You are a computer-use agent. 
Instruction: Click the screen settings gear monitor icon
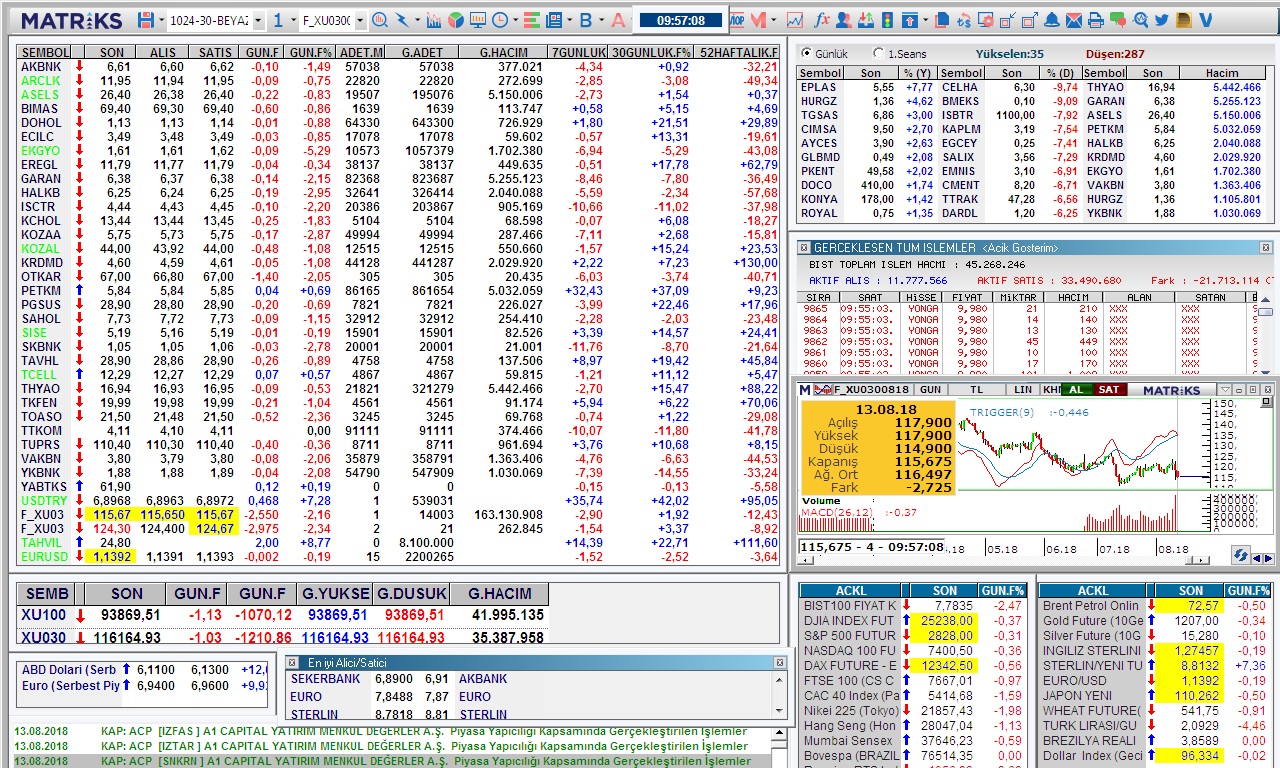[986, 20]
